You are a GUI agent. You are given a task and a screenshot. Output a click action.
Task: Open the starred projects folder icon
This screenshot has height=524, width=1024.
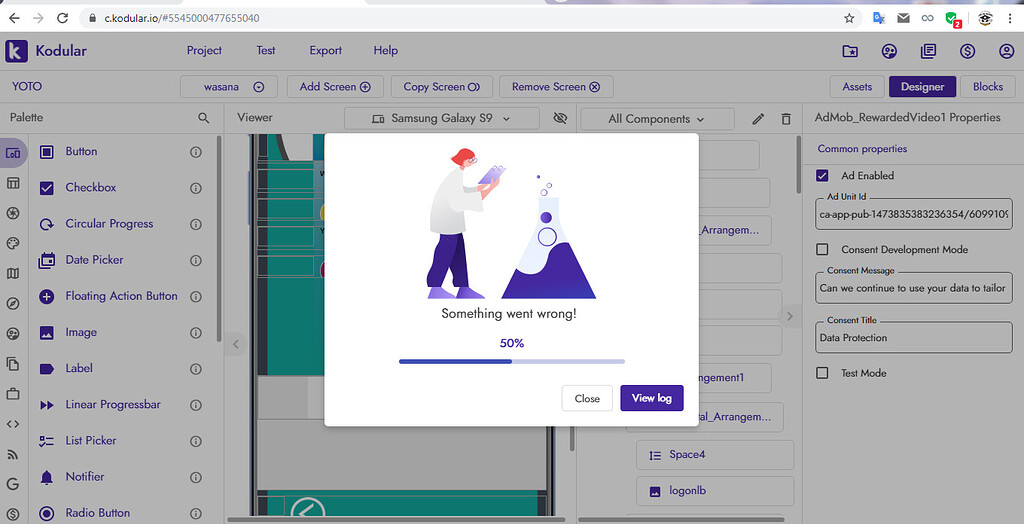[x=850, y=51]
